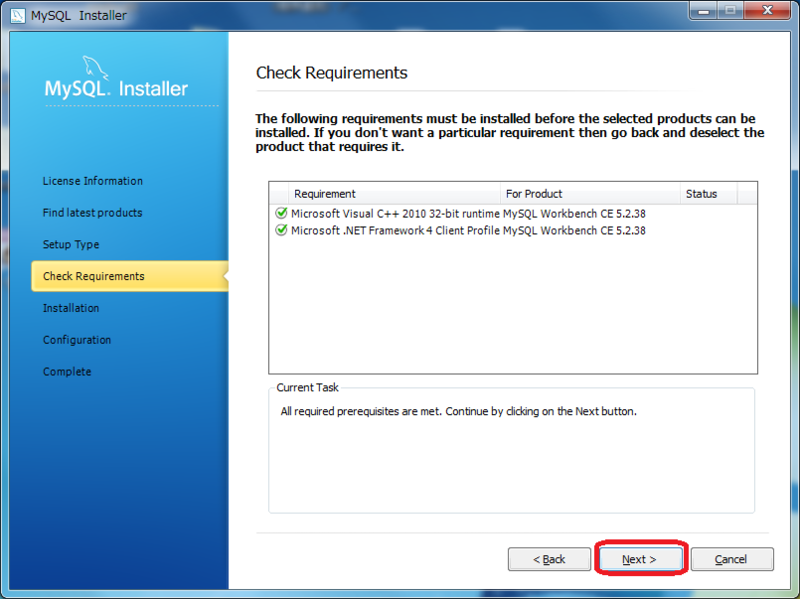Select License Information step in sidebar

(x=93, y=181)
